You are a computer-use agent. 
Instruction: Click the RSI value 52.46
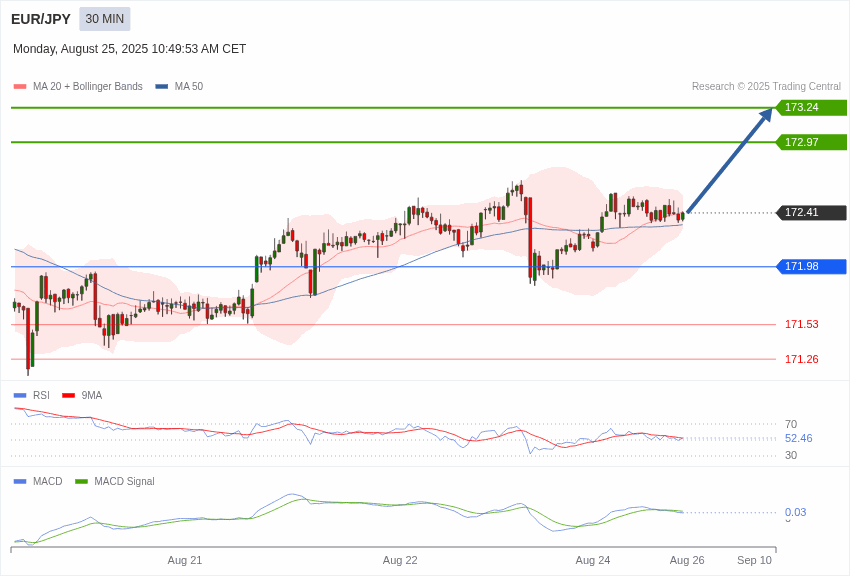799,438
